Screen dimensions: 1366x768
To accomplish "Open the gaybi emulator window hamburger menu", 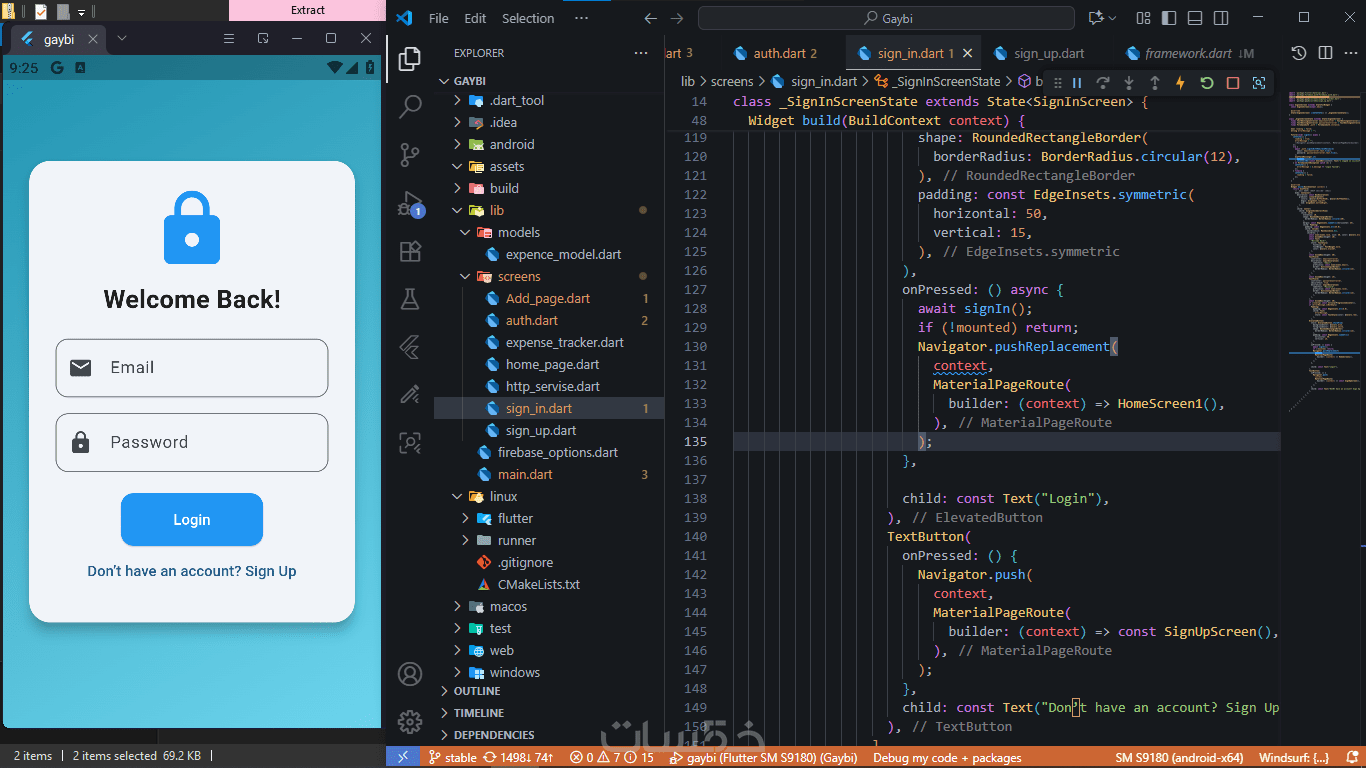I will pos(228,38).
